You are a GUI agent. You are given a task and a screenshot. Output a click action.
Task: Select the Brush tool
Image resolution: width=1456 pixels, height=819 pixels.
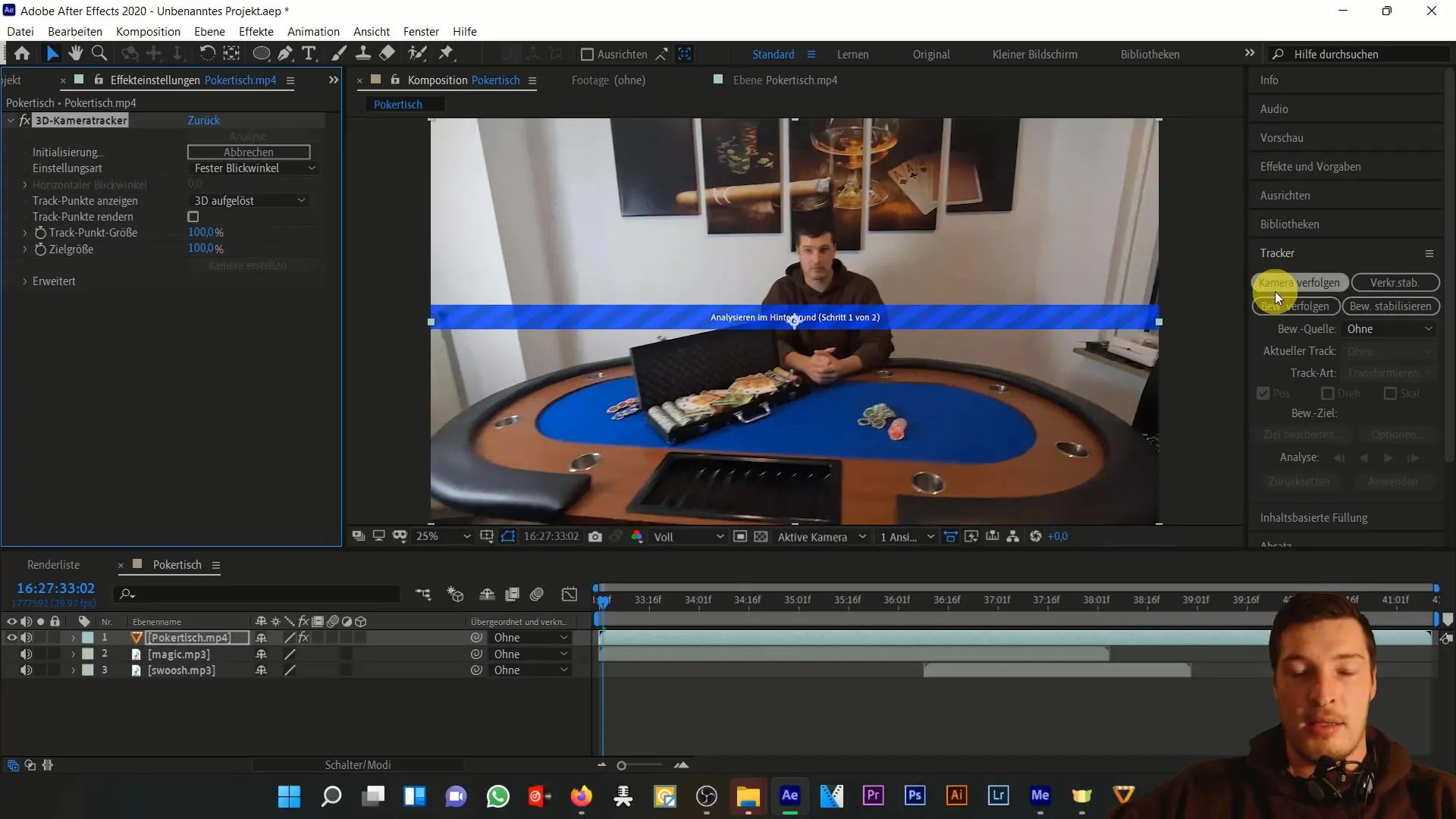[x=339, y=54]
